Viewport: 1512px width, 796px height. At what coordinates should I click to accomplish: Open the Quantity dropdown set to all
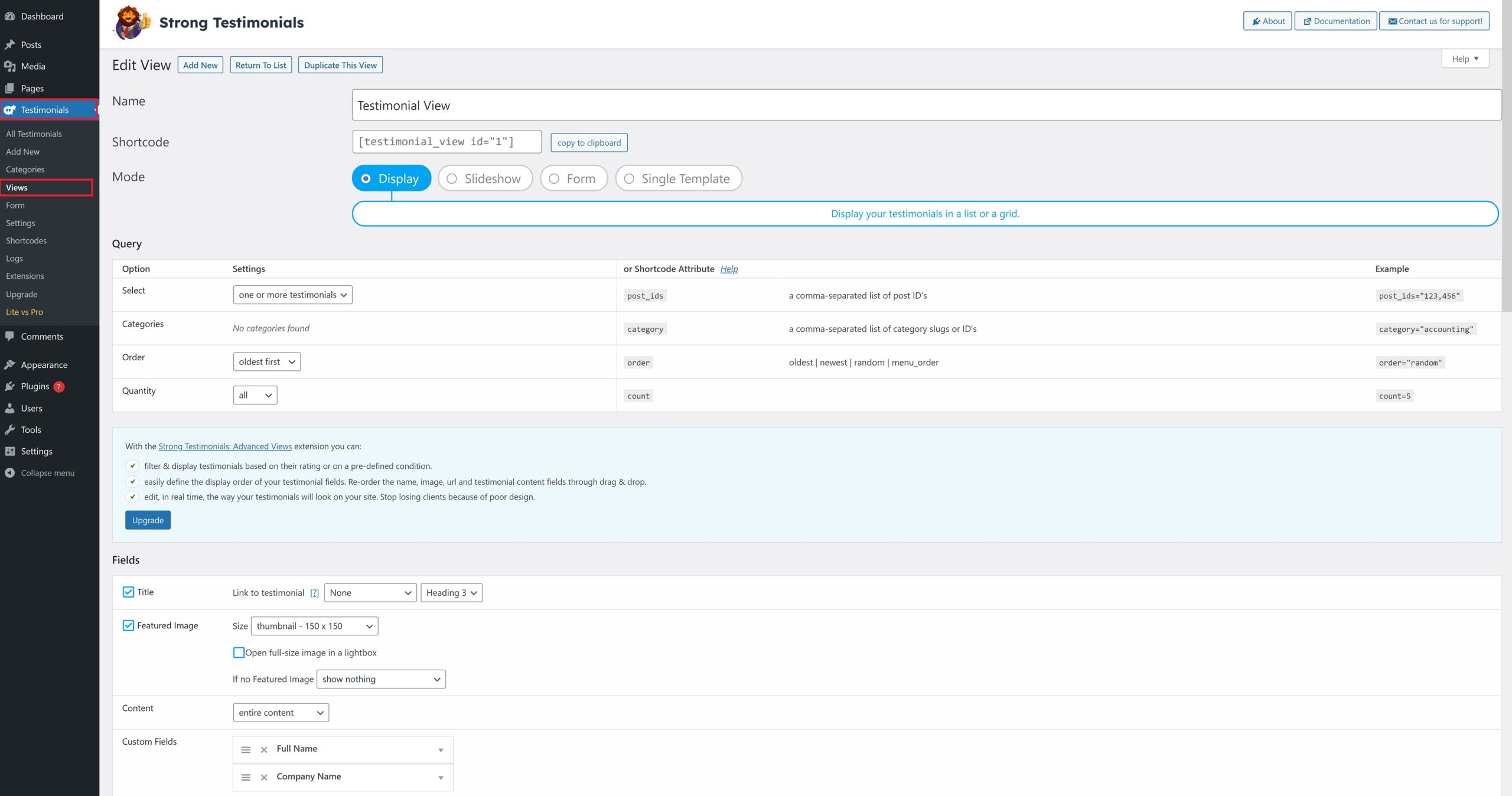click(255, 395)
